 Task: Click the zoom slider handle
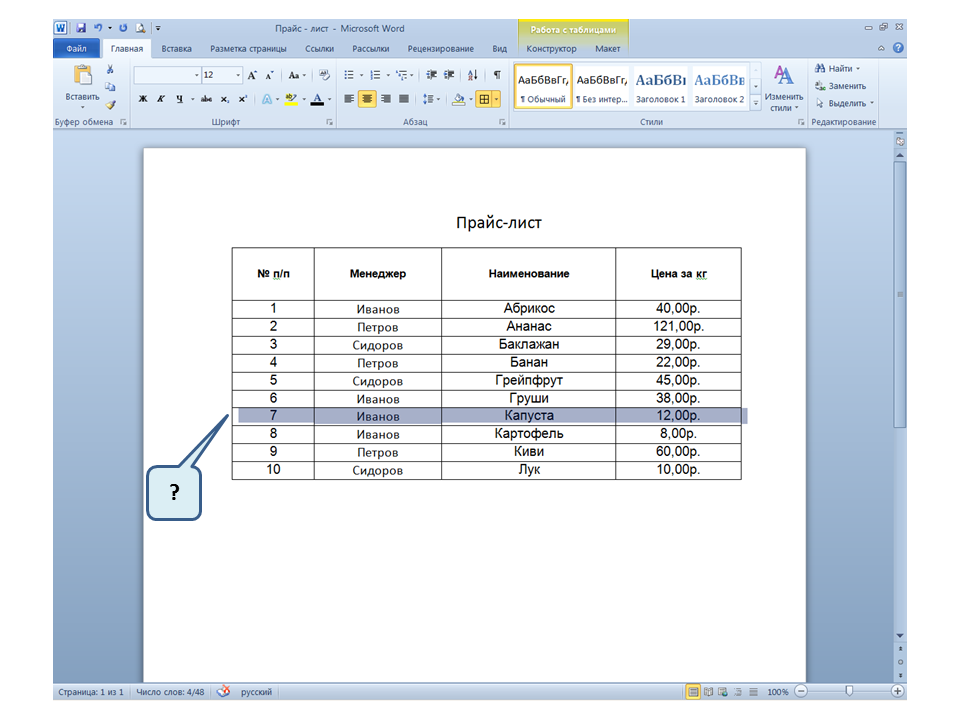[x=849, y=691]
